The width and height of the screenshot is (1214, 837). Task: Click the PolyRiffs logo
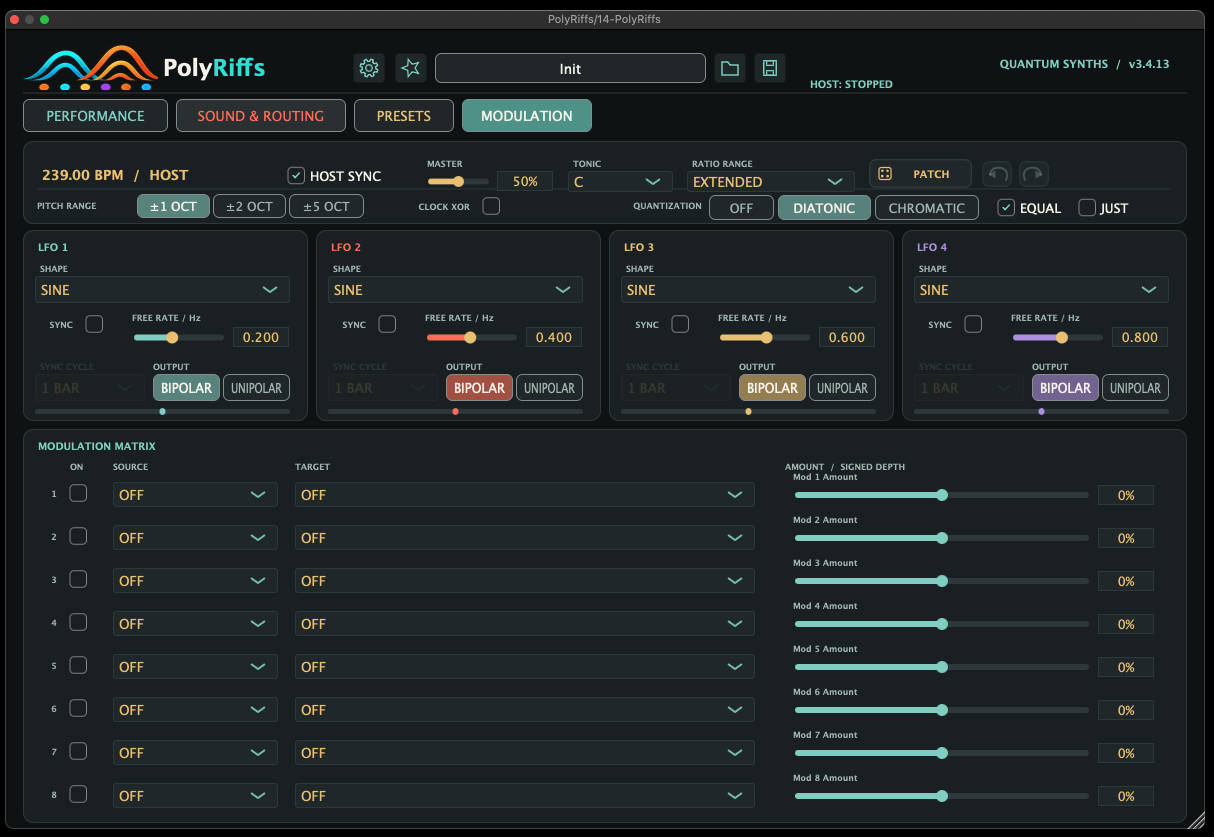coord(145,66)
